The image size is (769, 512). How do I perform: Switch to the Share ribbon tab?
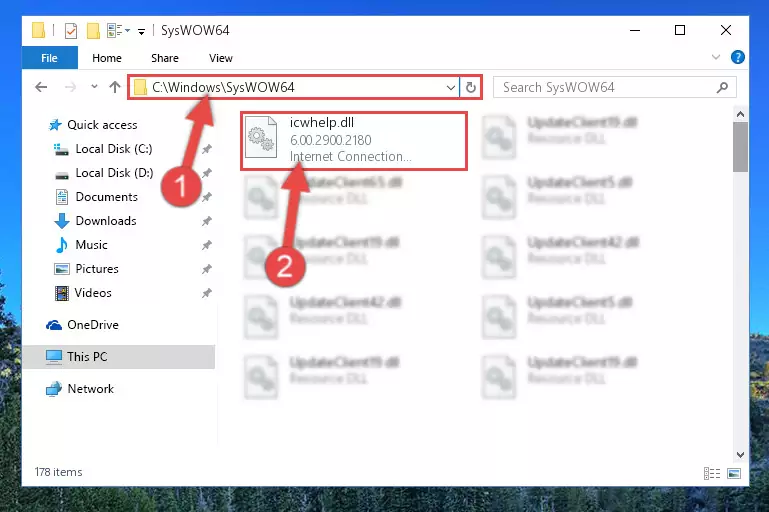tap(165, 58)
